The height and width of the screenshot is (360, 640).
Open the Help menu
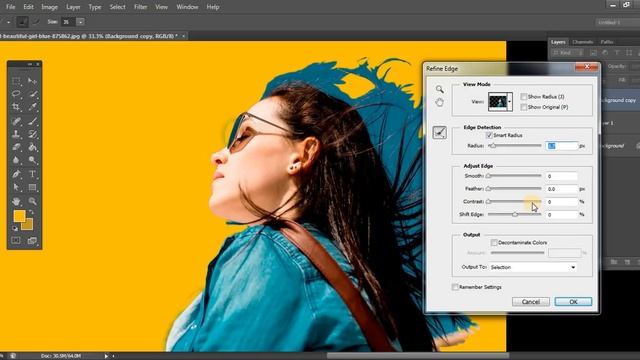coord(213,7)
